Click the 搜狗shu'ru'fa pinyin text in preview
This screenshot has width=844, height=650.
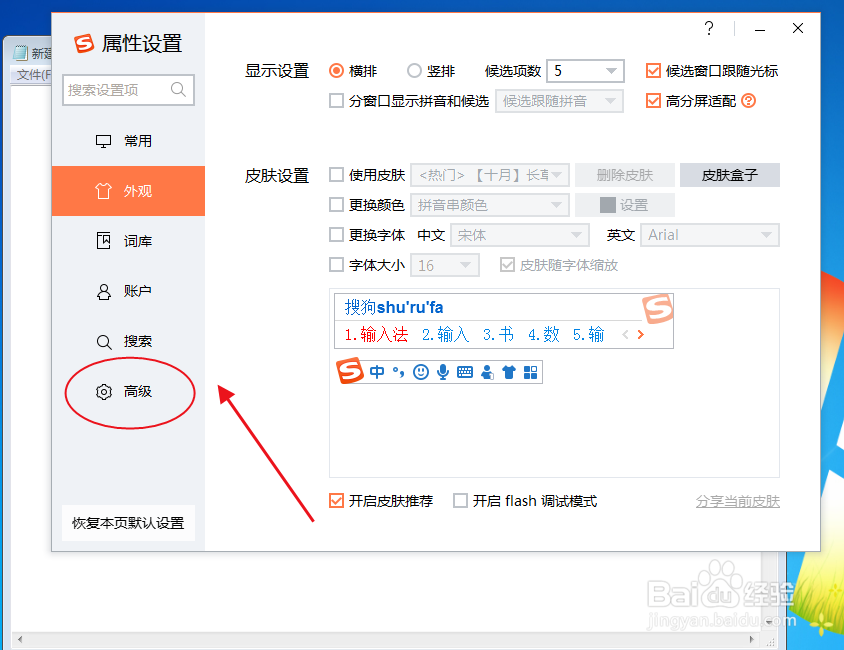coord(393,307)
